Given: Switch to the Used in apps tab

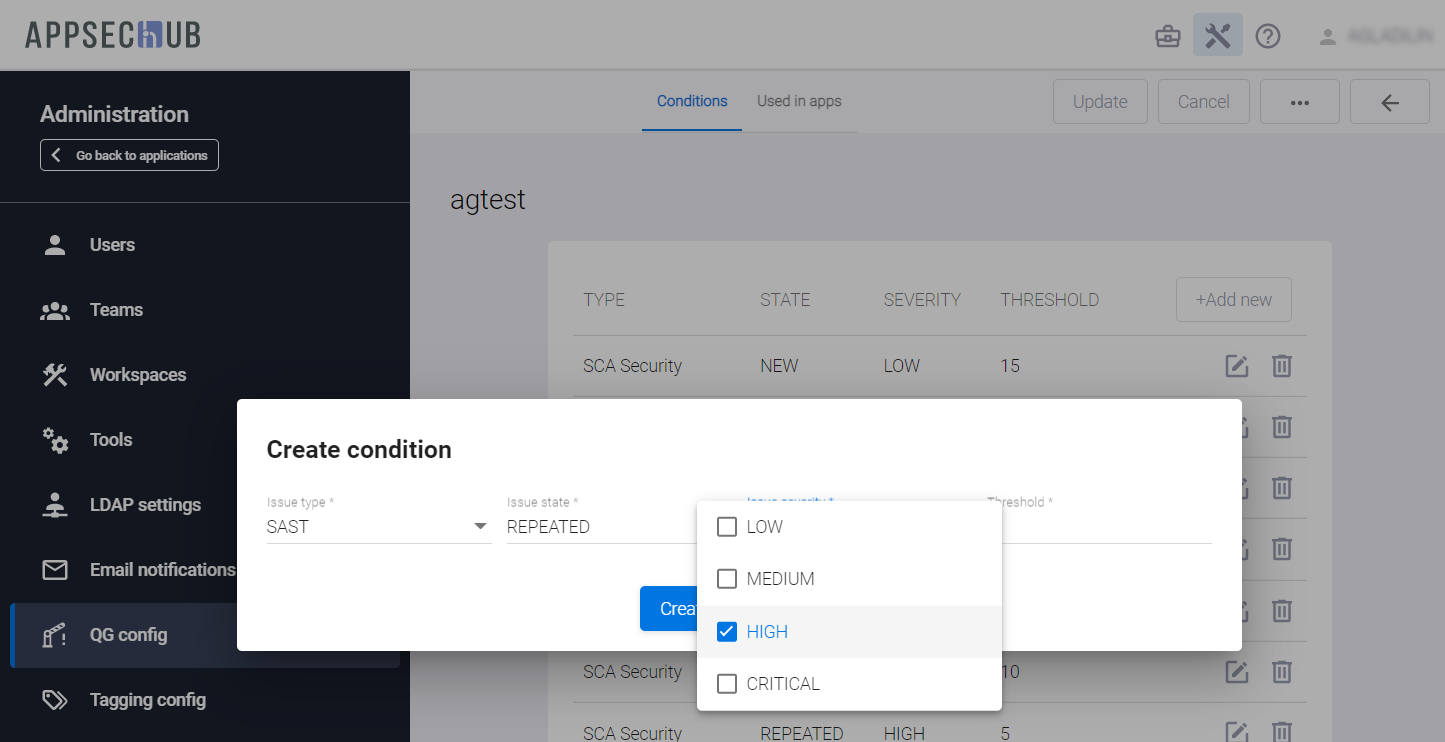Looking at the screenshot, I should [x=799, y=101].
